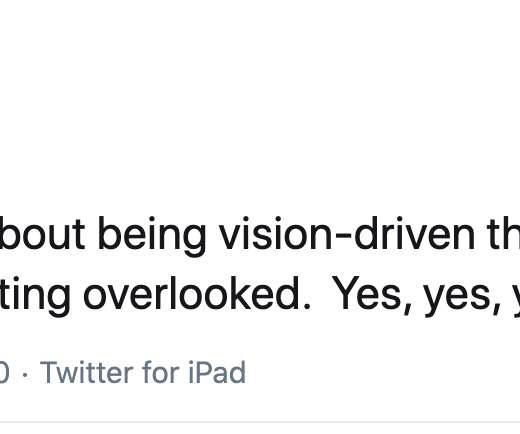Click the word "vision-driven" in the tweet
Screen dimensions: 520x434
point(347,233)
